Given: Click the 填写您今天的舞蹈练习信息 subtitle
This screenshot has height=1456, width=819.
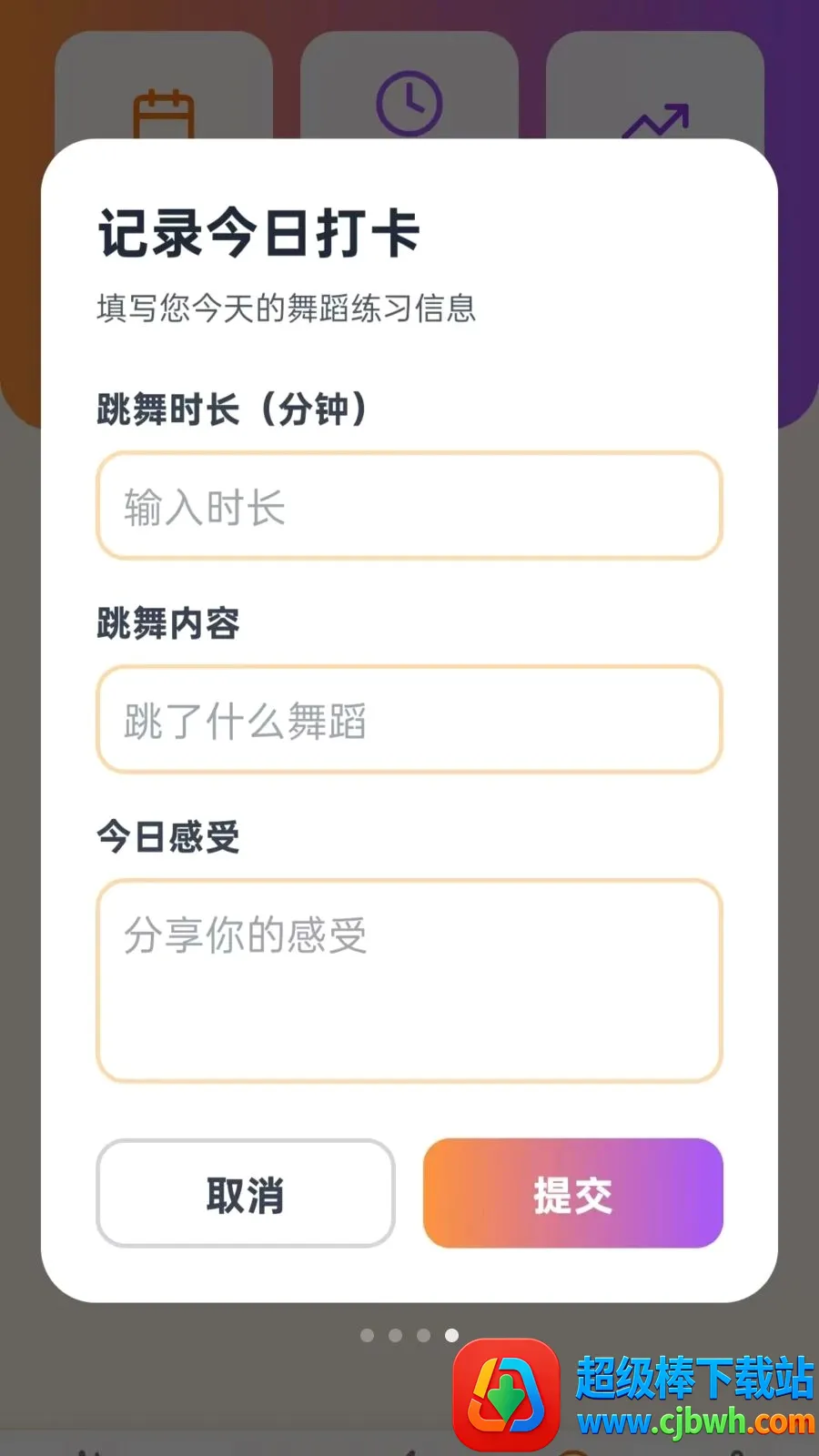Looking at the screenshot, I should click(287, 308).
